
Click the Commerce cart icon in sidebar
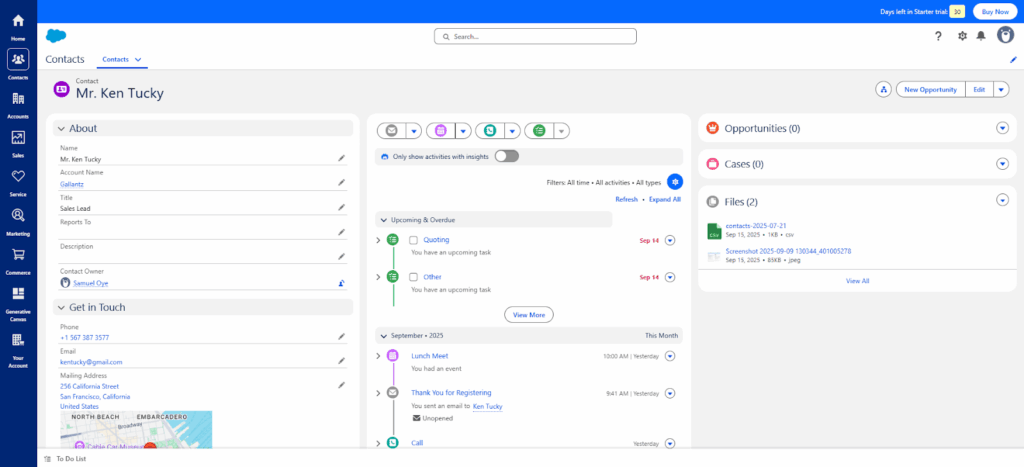(18, 254)
